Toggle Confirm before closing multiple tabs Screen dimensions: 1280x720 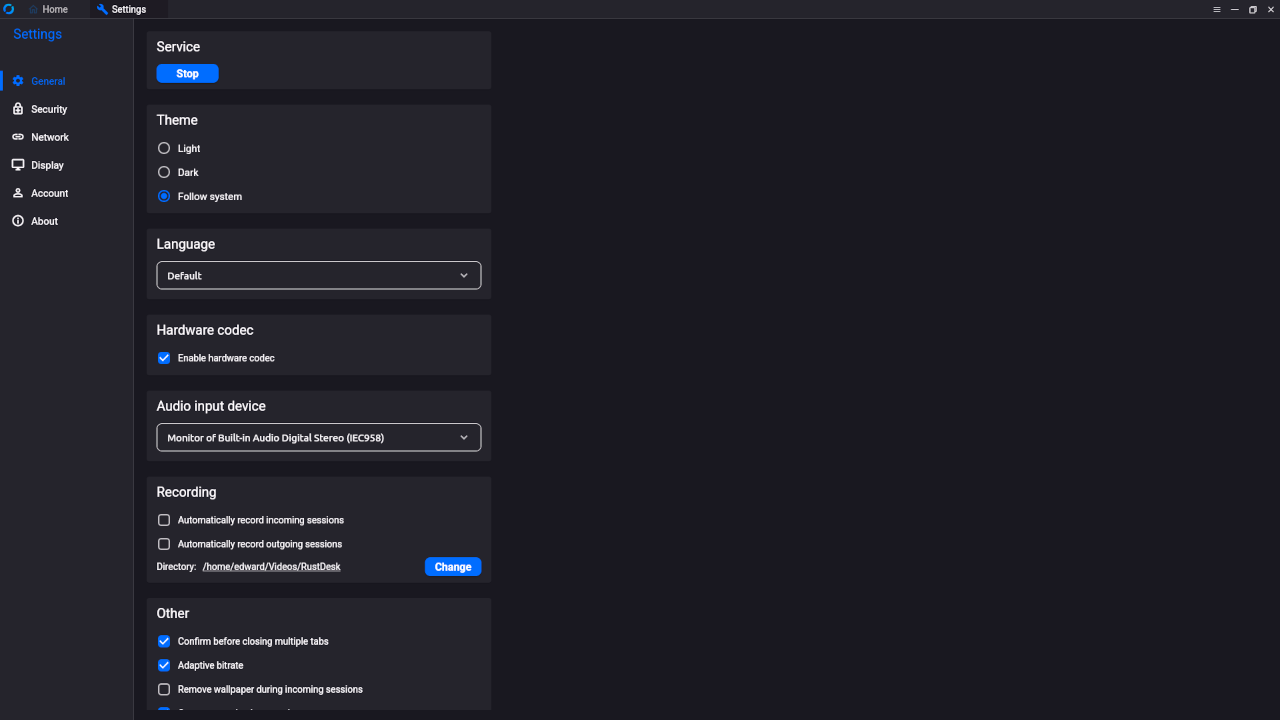point(164,641)
